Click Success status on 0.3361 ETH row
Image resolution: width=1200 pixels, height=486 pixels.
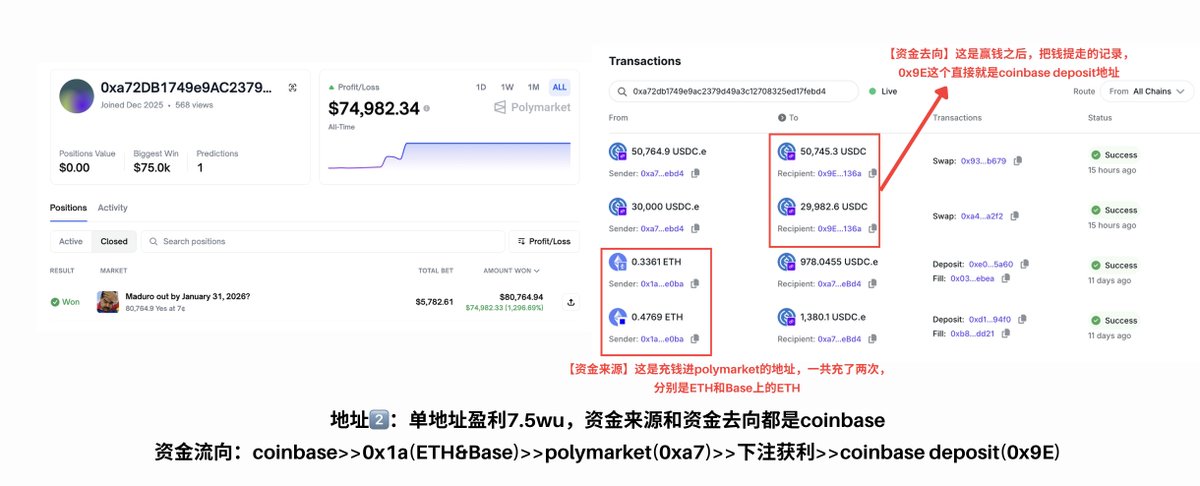click(x=1115, y=265)
